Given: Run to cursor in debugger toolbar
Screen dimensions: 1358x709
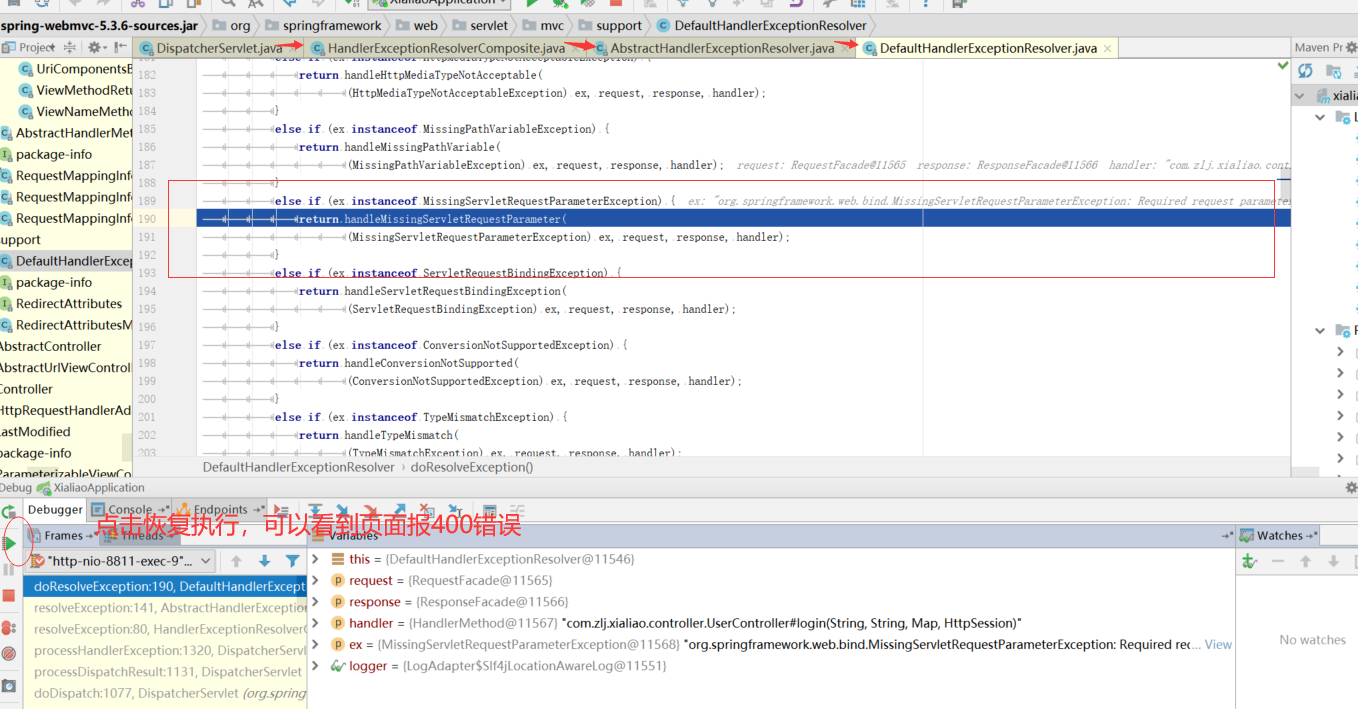Looking at the screenshot, I should click(x=455, y=510).
